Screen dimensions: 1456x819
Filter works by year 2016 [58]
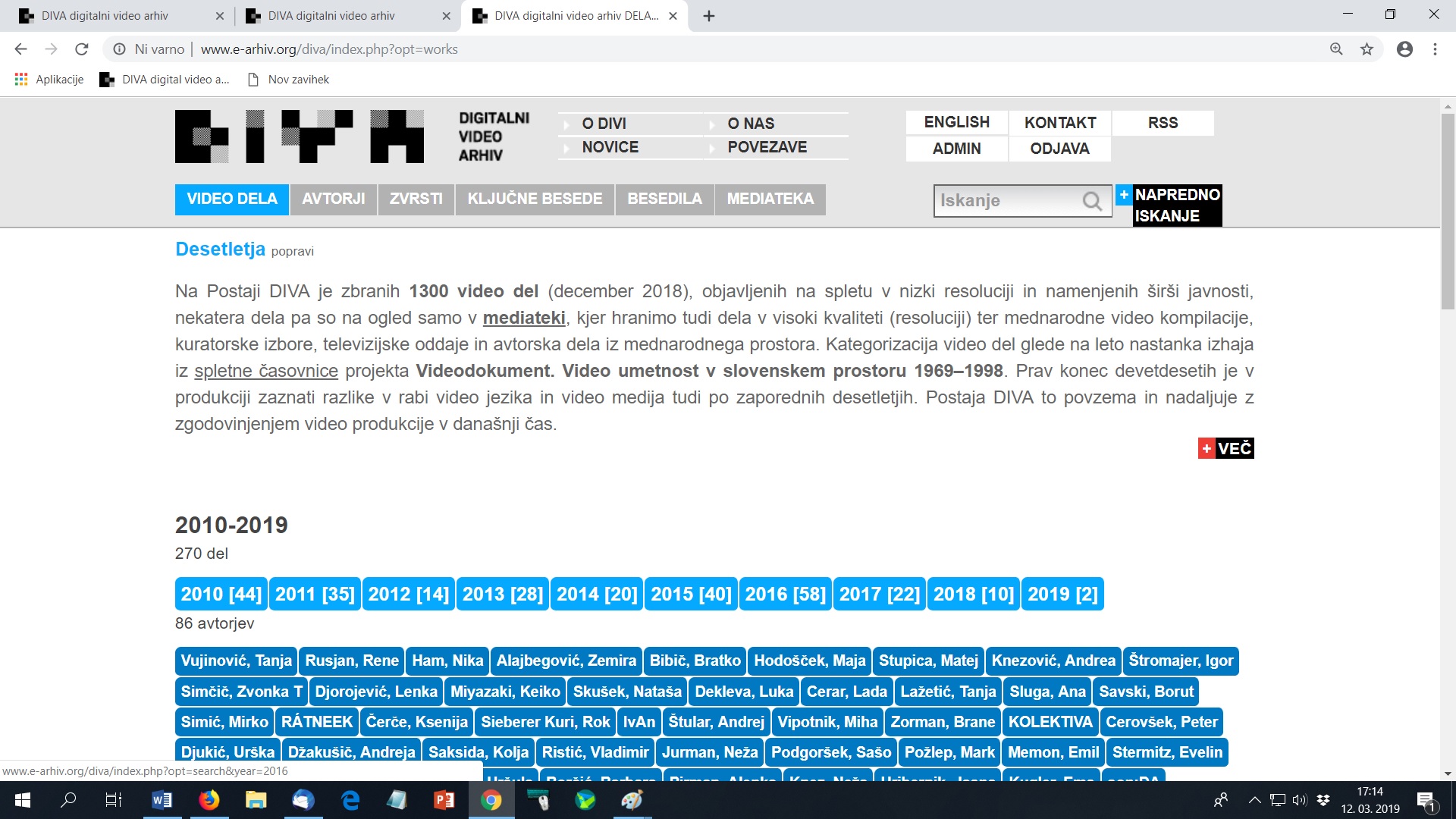785,595
